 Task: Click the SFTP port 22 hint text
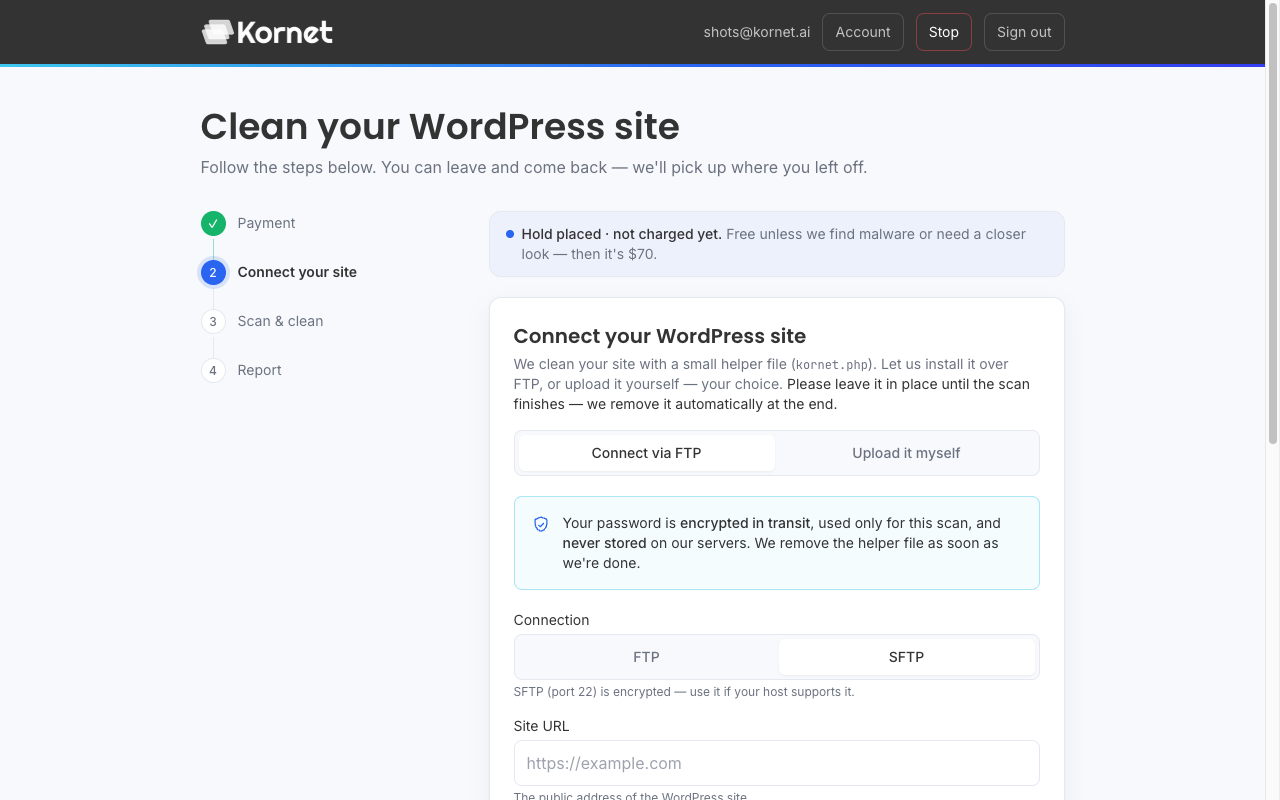[684, 692]
